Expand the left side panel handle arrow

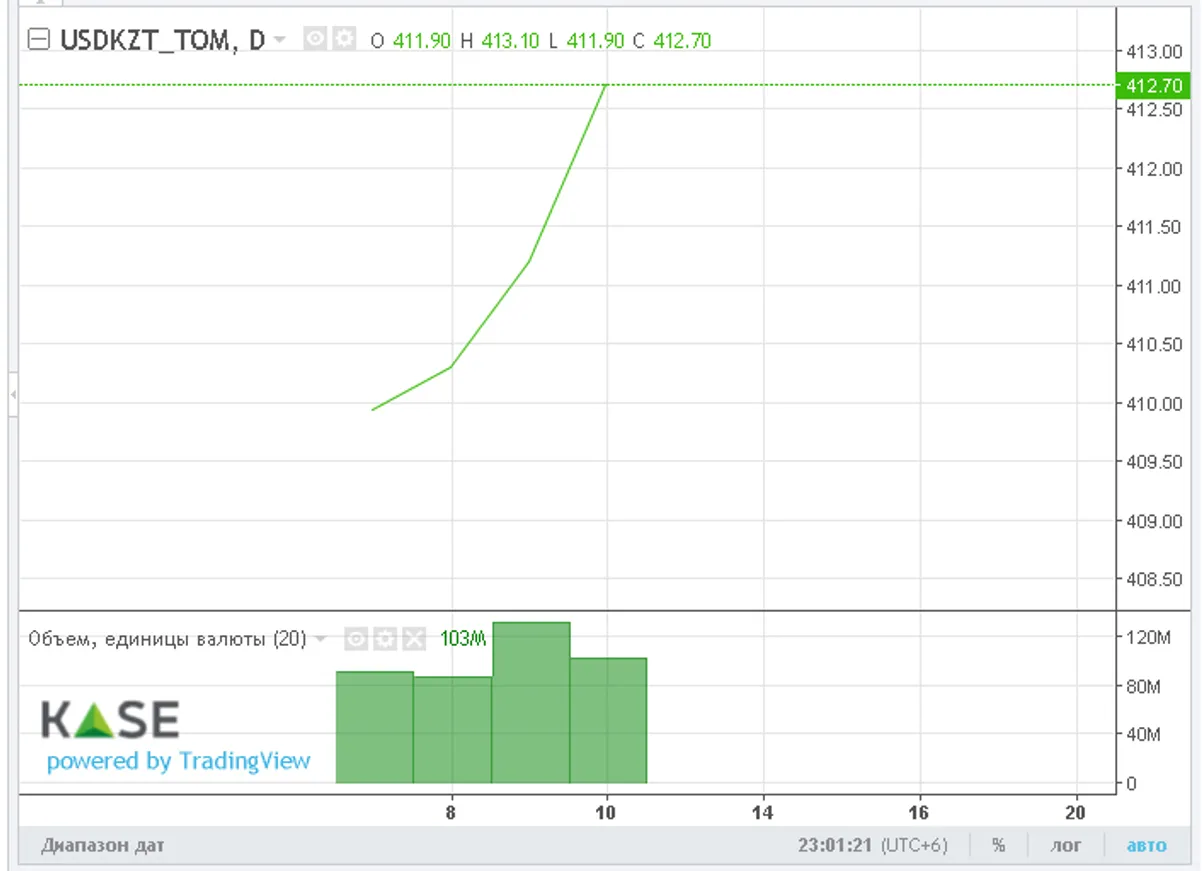coord(12,396)
